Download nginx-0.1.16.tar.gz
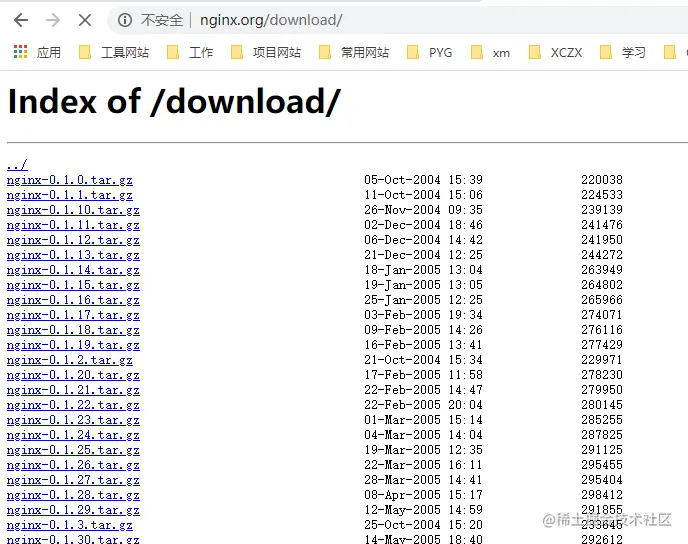 coord(73,300)
